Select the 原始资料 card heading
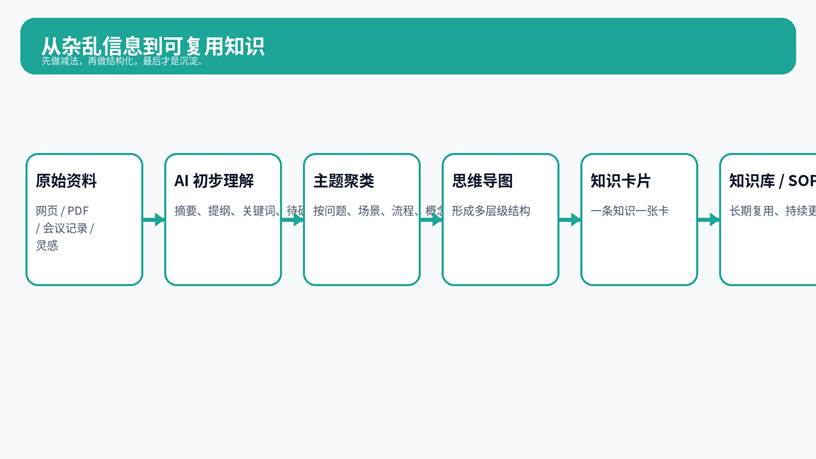 [x=66, y=181]
